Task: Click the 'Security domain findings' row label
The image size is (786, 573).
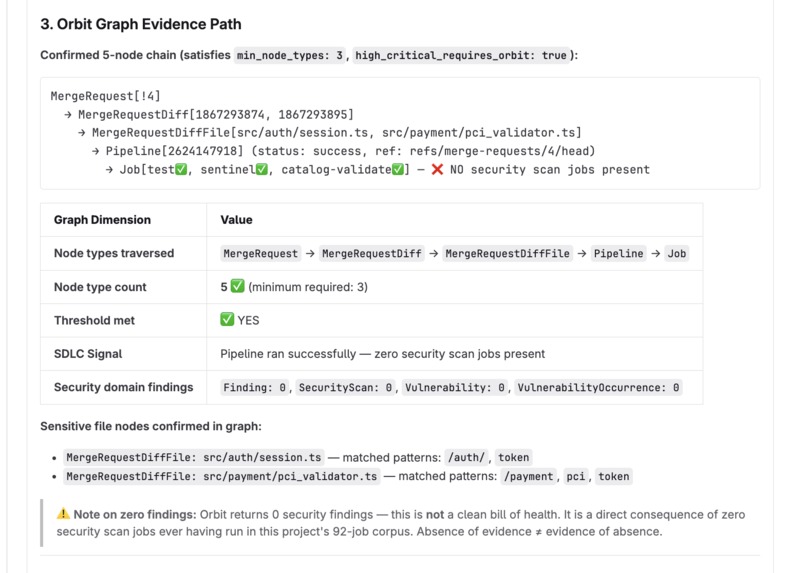Action: [x=123, y=387]
